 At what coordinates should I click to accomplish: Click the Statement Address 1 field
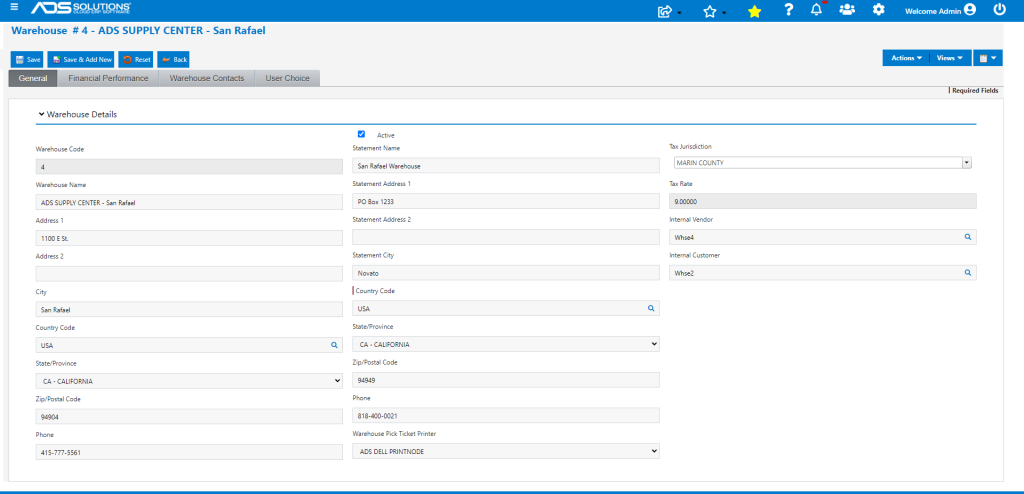[505, 201]
